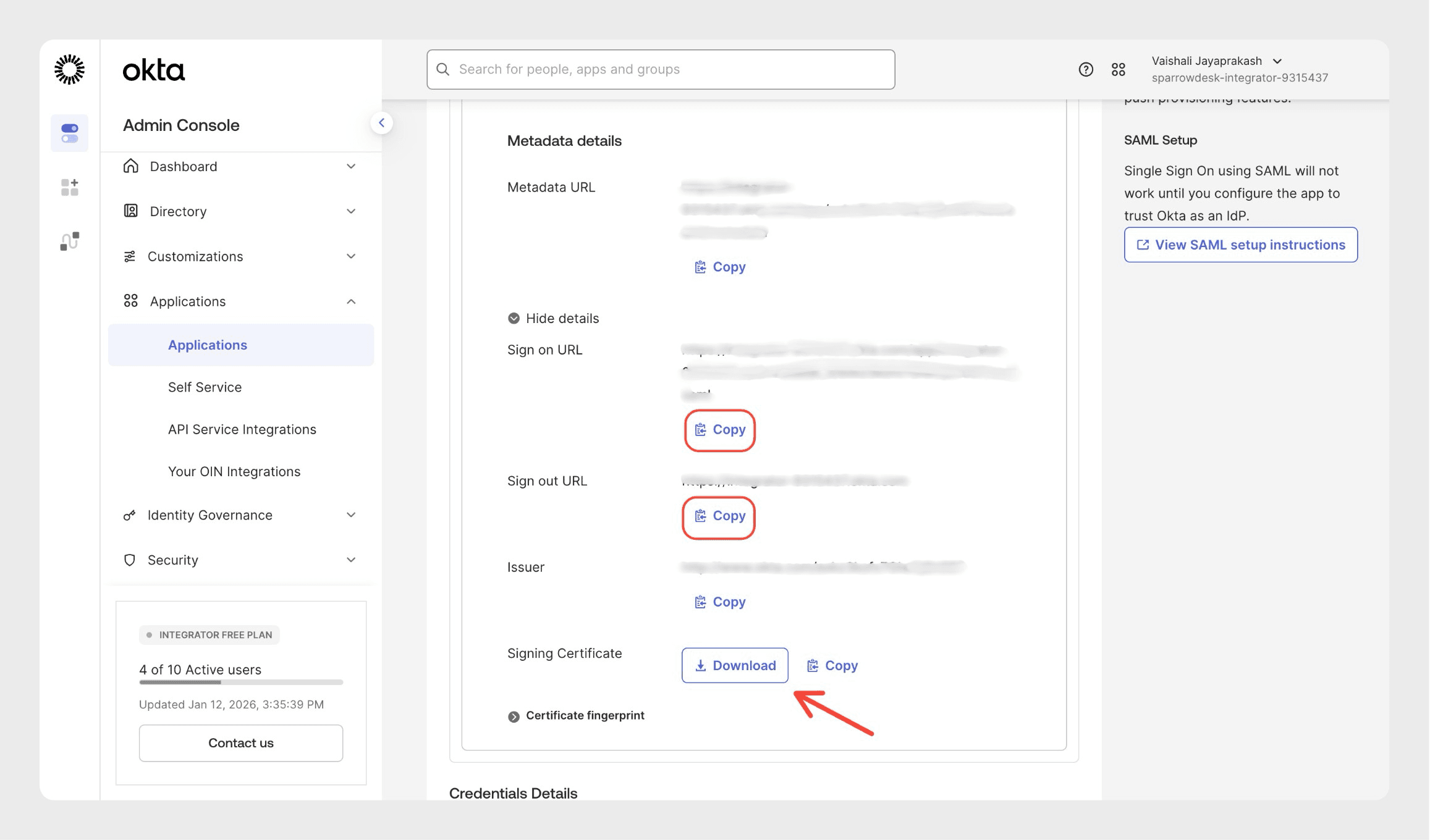
Task: Click View SAML setup instructions
Action: [x=1240, y=245]
